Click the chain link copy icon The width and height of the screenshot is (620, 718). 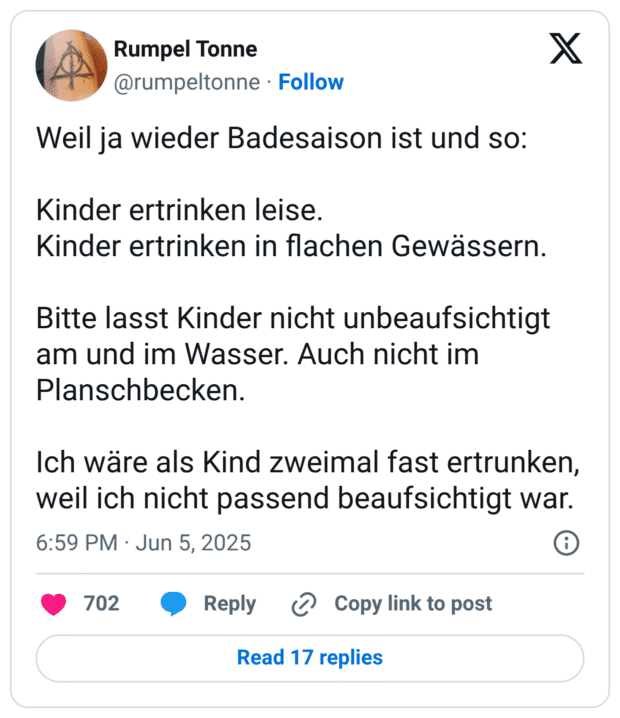coord(304,604)
